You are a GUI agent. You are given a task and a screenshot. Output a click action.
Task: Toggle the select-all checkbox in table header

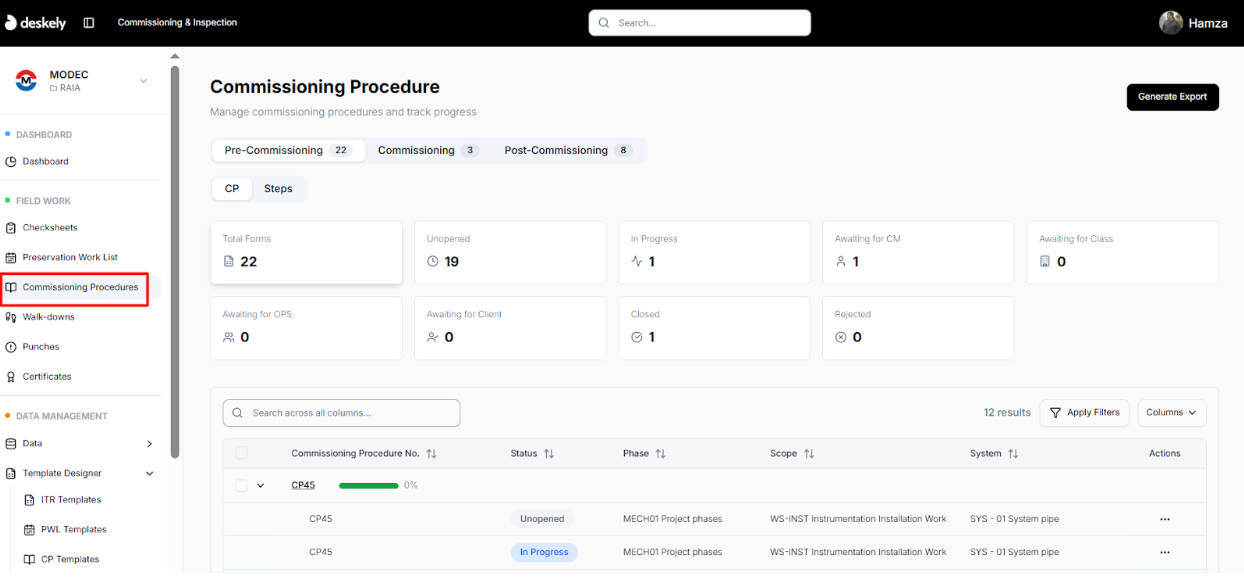tap(241, 453)
